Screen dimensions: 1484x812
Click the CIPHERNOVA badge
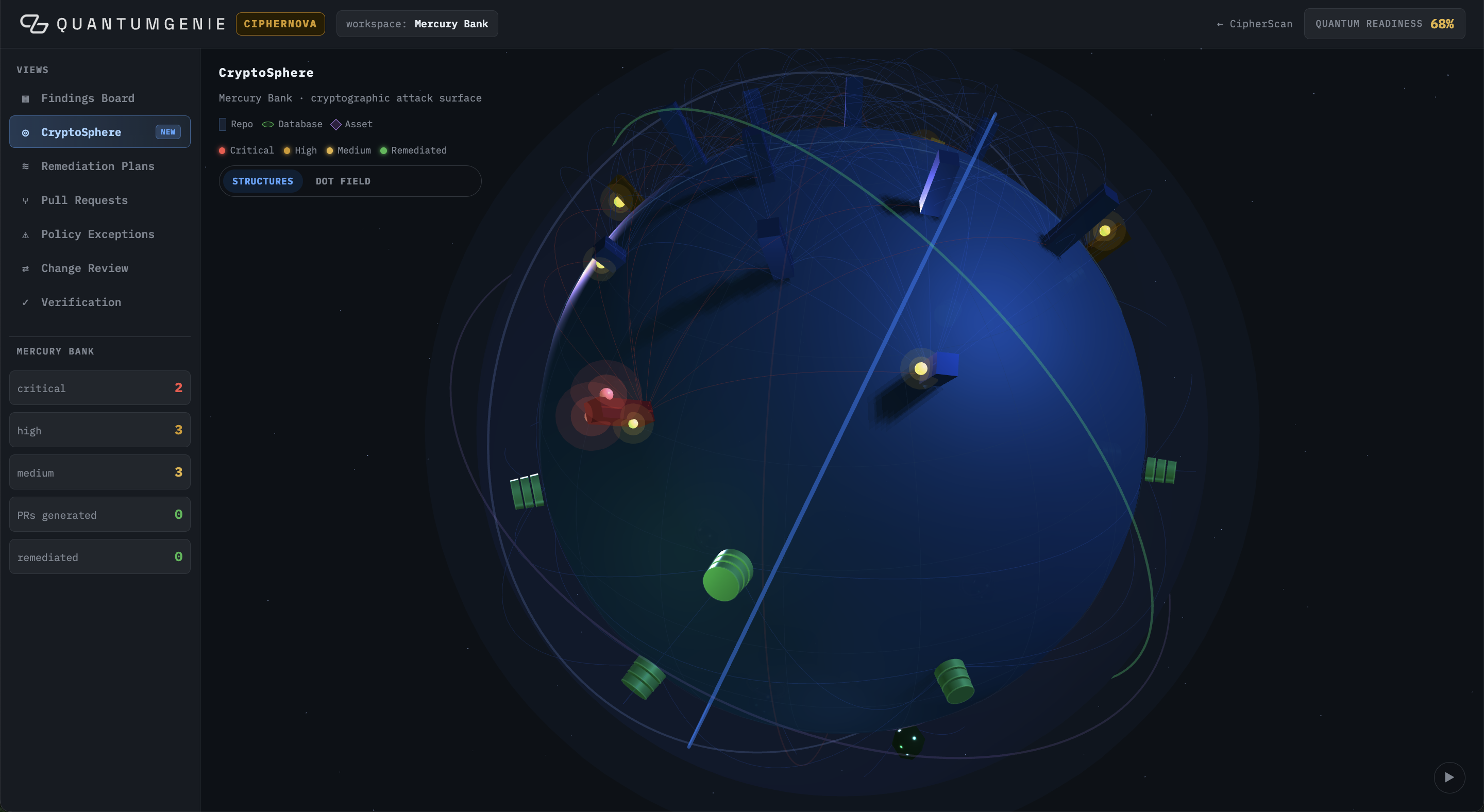pyautogui.click(x=280, y=24)
